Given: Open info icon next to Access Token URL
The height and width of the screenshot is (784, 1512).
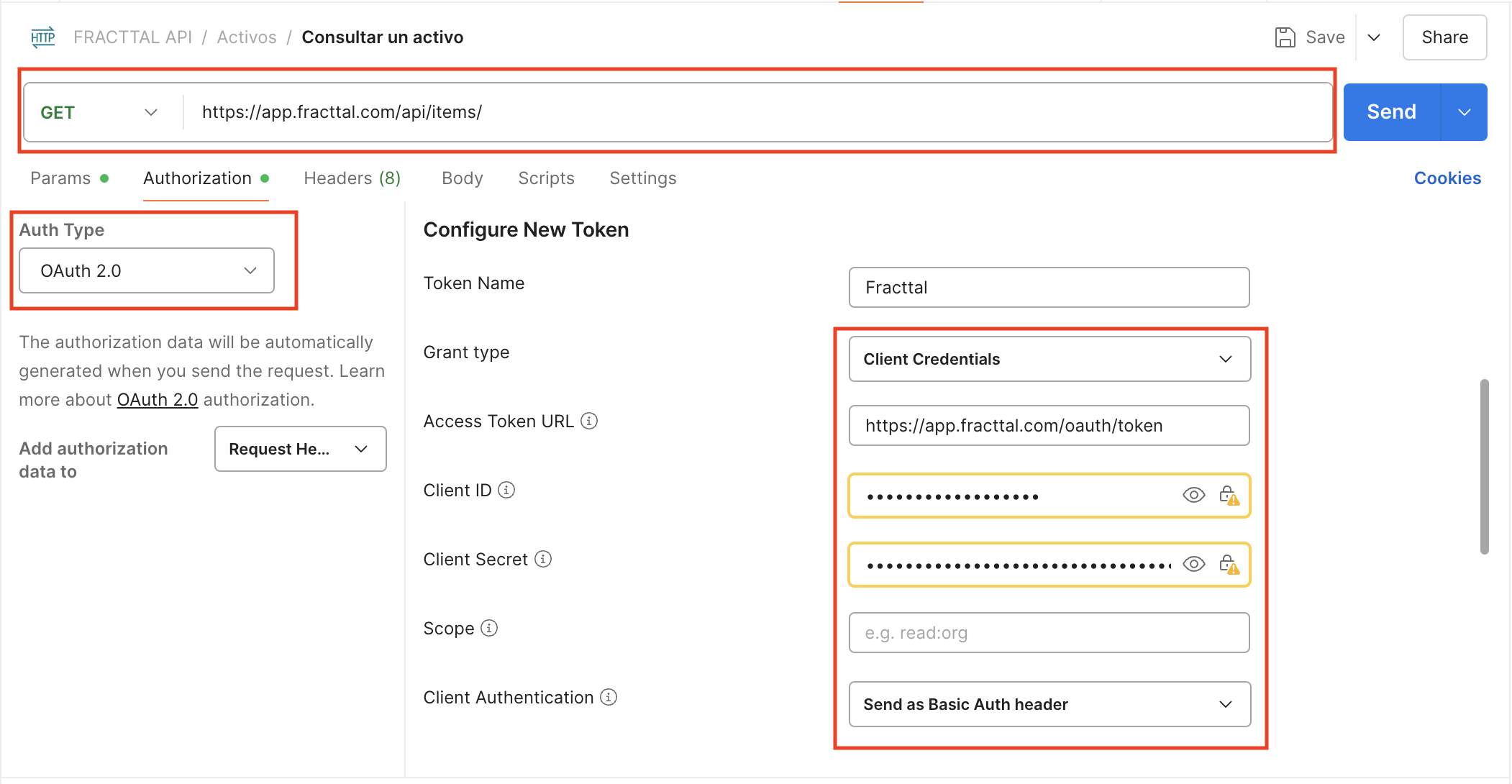Looking at the screenshot, I should click(x=589, y=421).
